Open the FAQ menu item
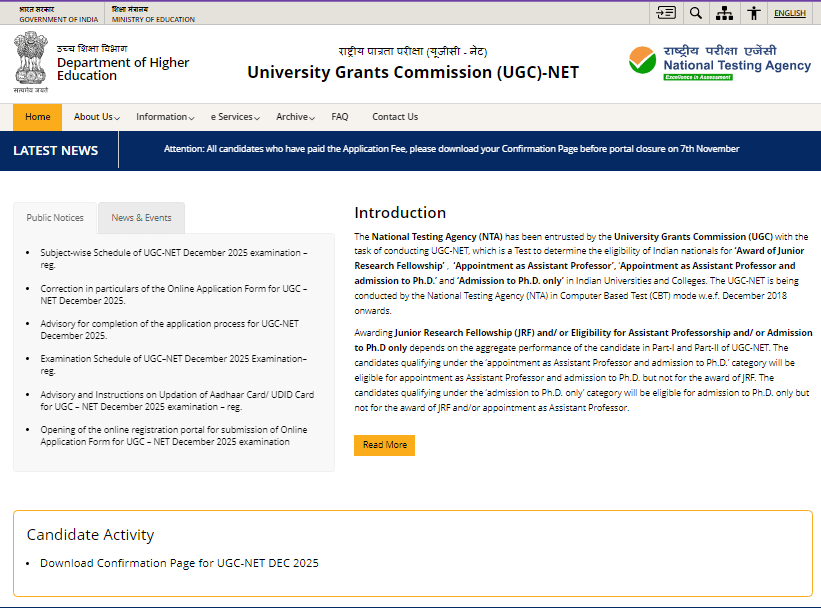821x608 pixels. point(340,117)
